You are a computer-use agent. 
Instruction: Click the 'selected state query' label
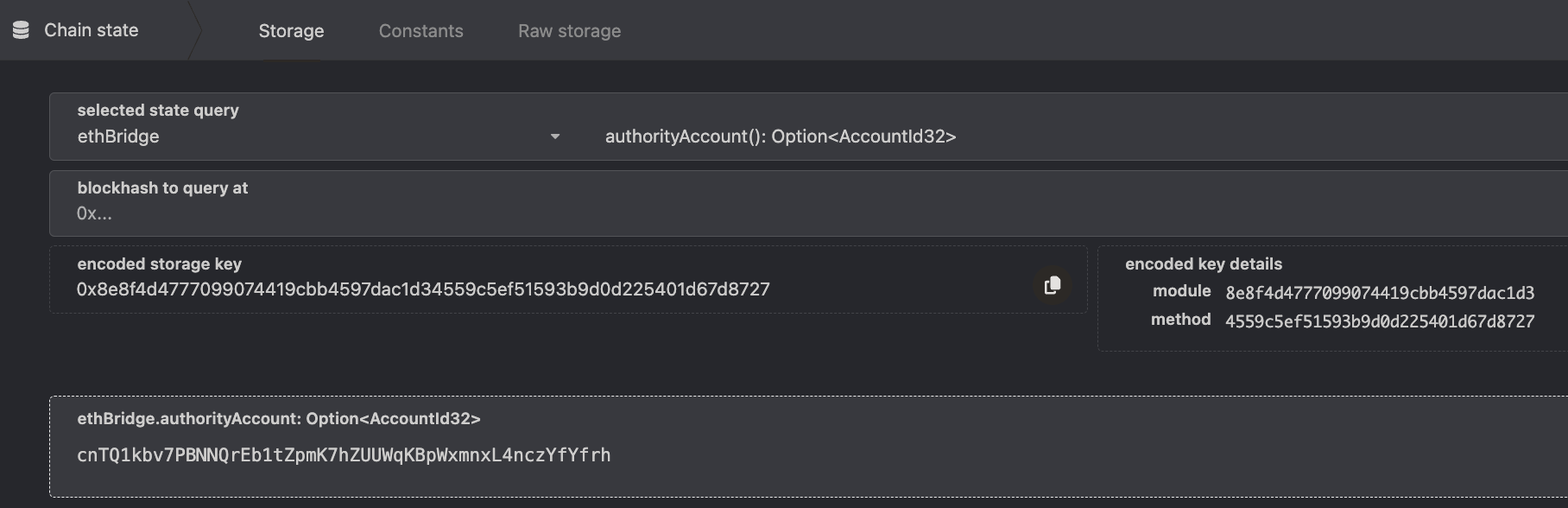click(x=158, y=111)
